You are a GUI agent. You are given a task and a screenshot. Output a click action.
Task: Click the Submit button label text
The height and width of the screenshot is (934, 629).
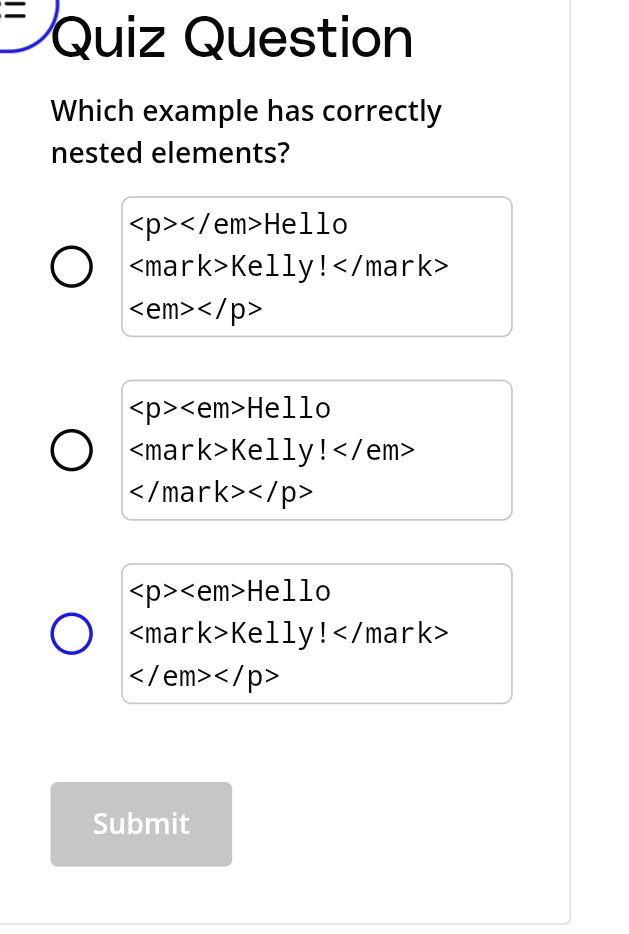click(141, 824)
